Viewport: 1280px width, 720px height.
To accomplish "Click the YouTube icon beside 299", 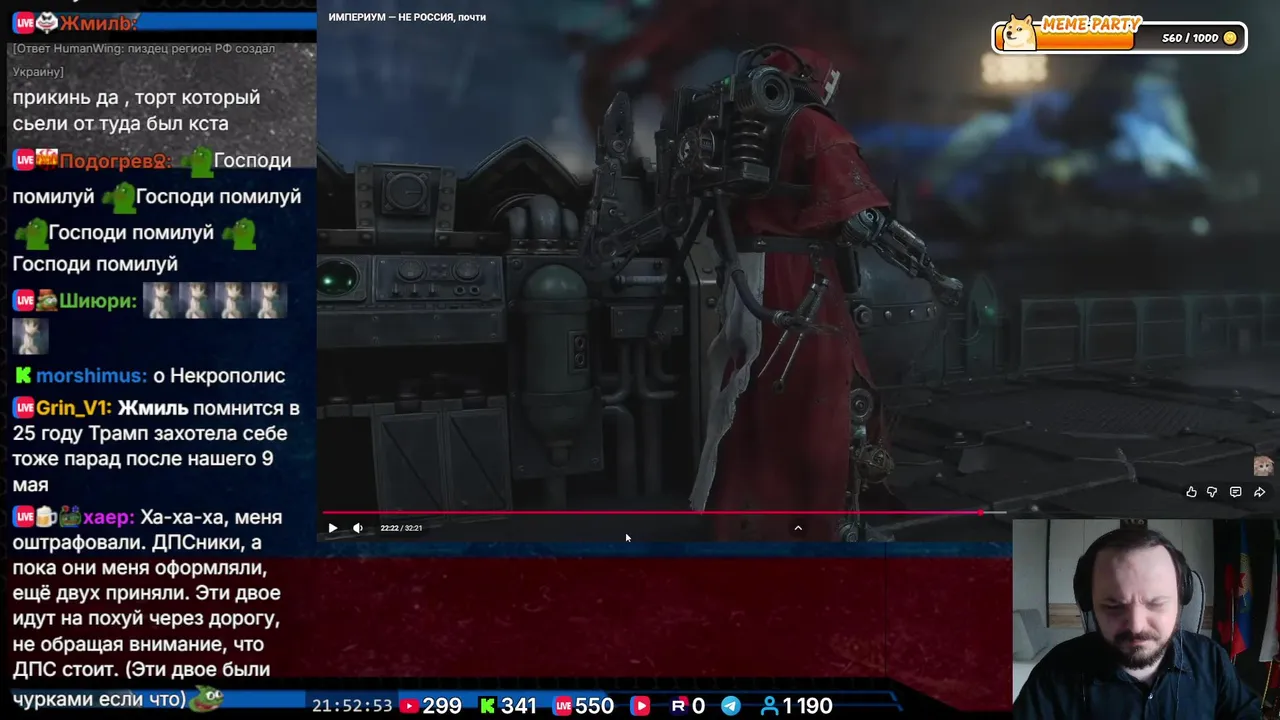I will pos(408,706).
